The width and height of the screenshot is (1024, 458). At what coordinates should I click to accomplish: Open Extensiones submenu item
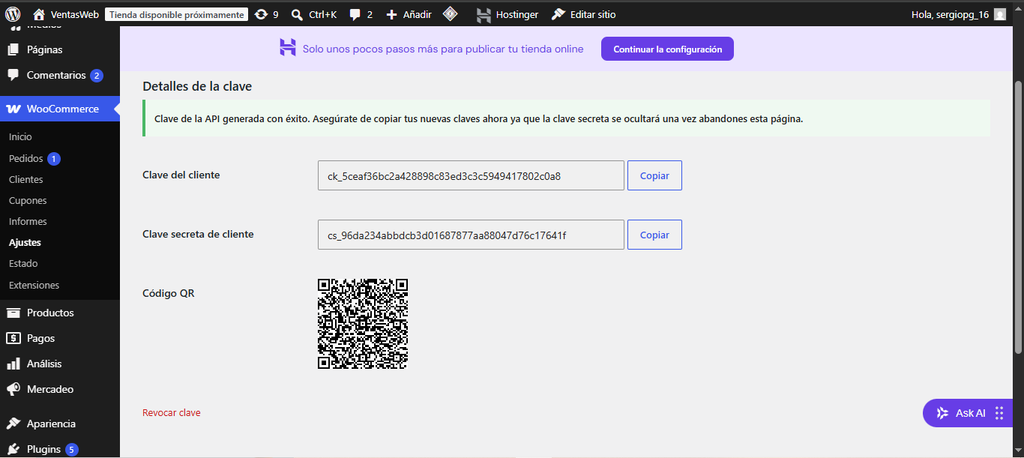pos(34,286)
